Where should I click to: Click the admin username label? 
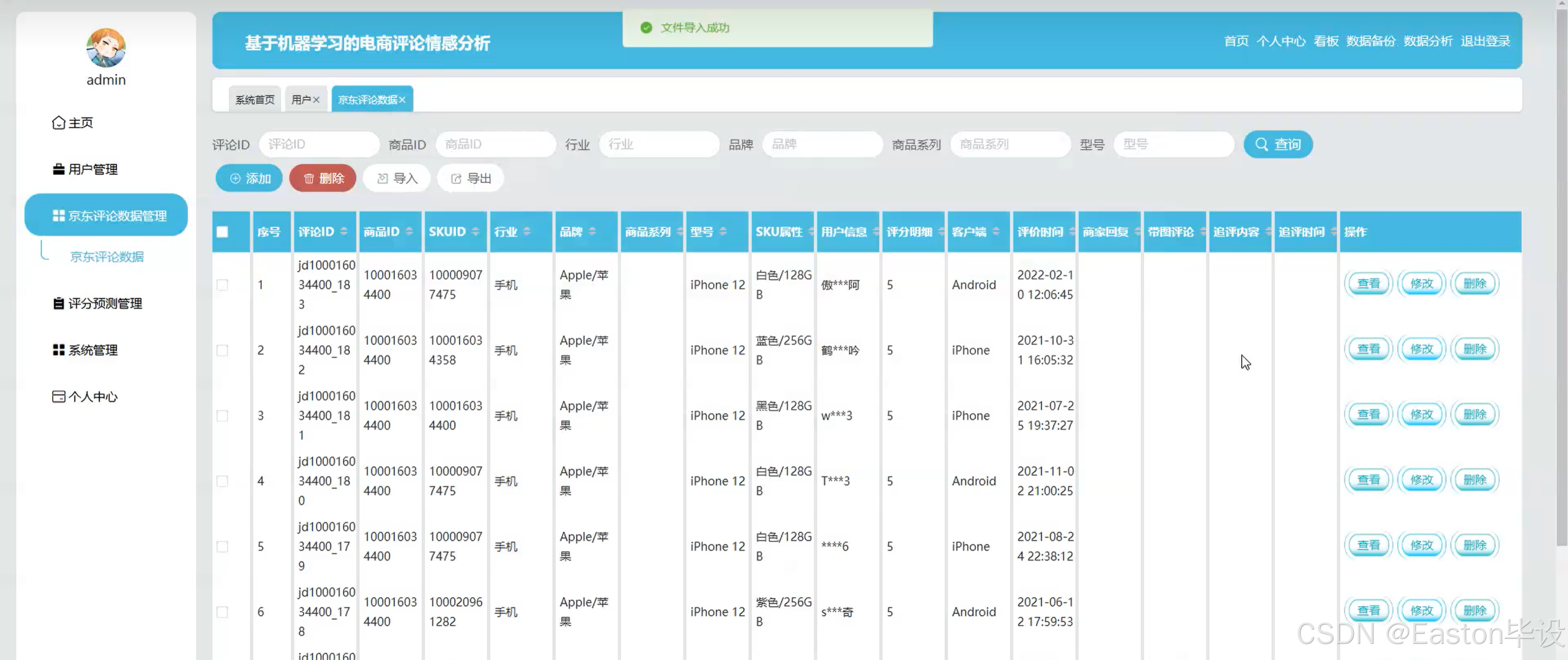pos(106,80)
